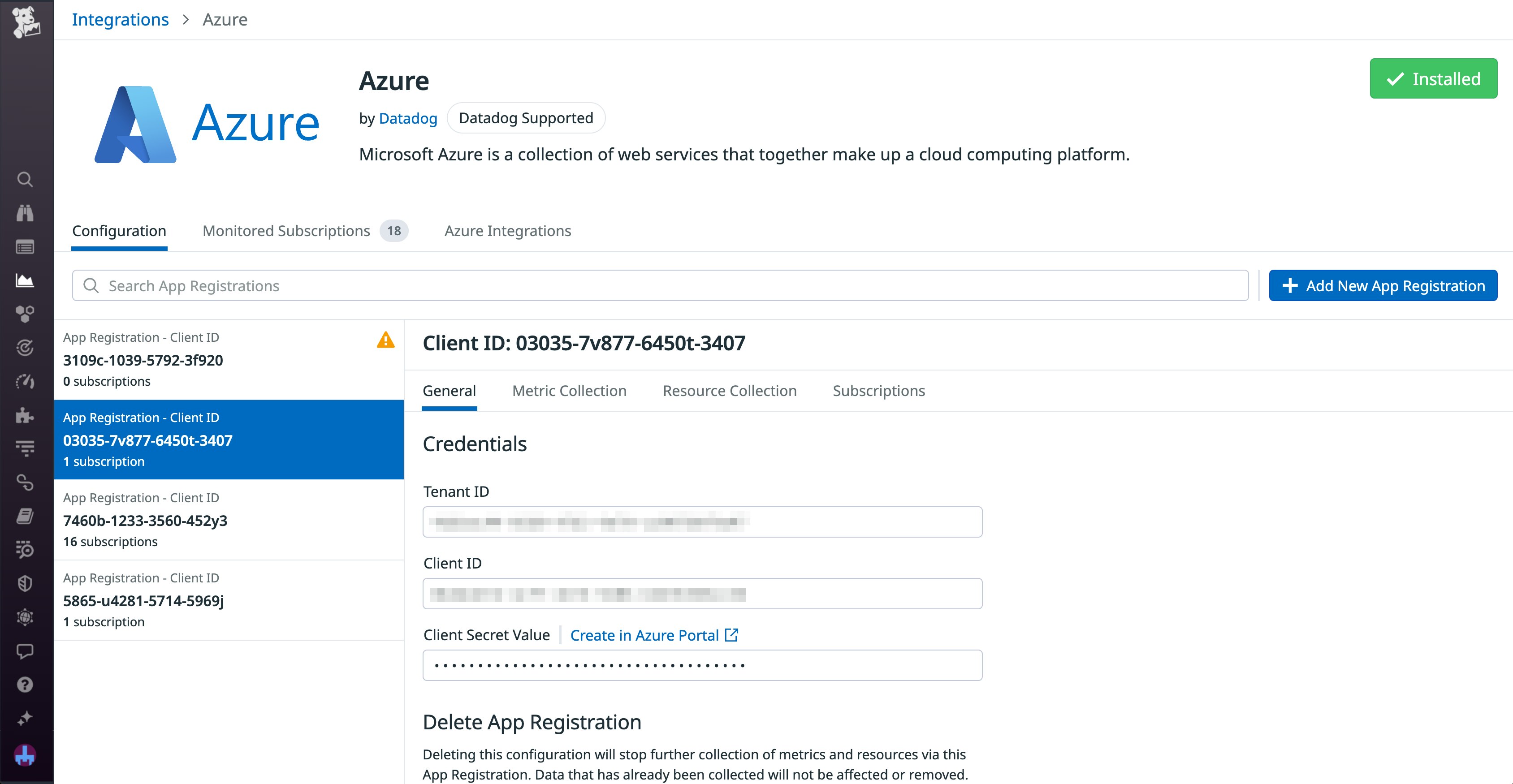
Task: Open the Help question mark icon
Action: [x=25, y=685]
